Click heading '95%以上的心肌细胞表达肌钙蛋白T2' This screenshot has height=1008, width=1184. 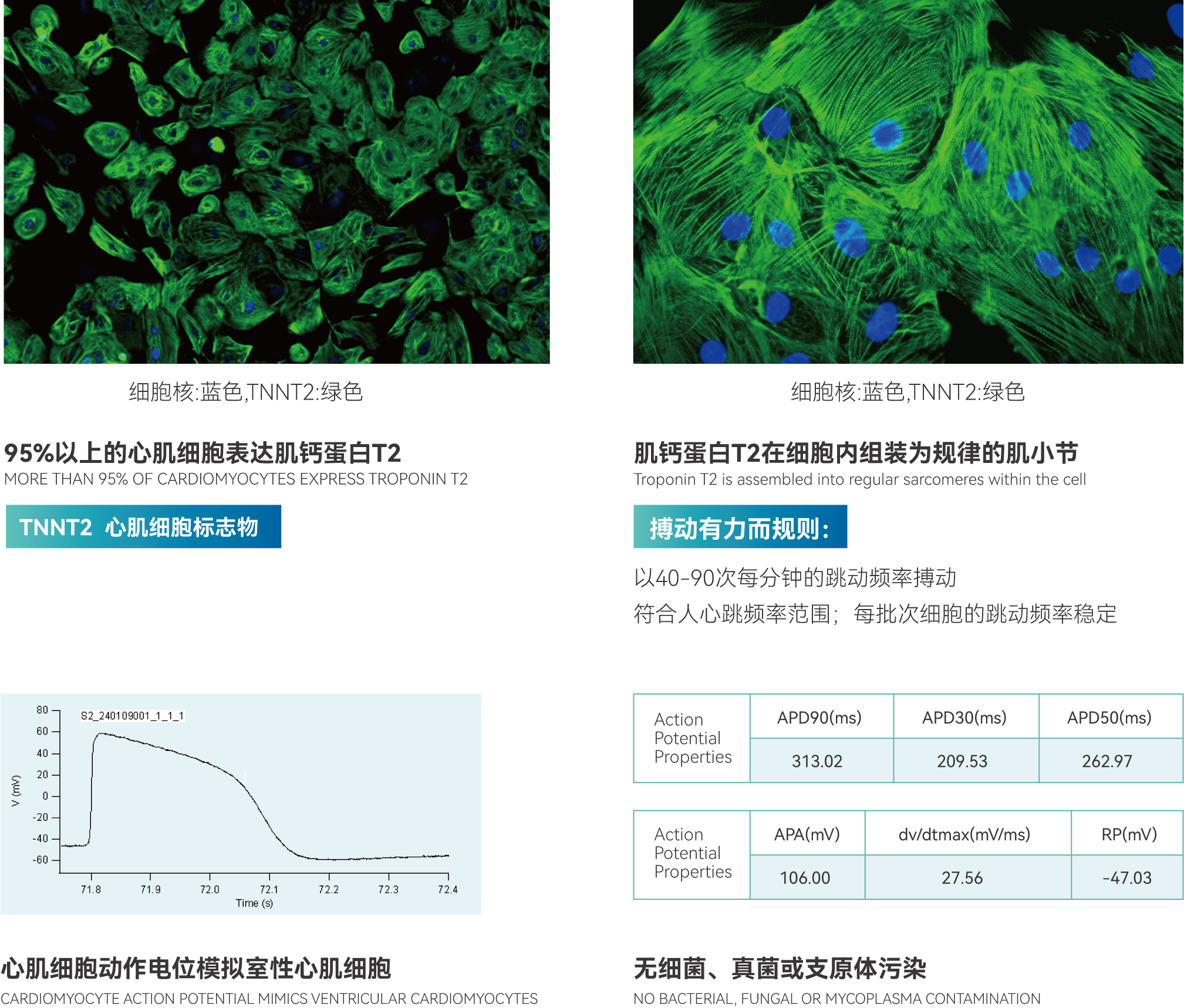(x=202, y=453)
